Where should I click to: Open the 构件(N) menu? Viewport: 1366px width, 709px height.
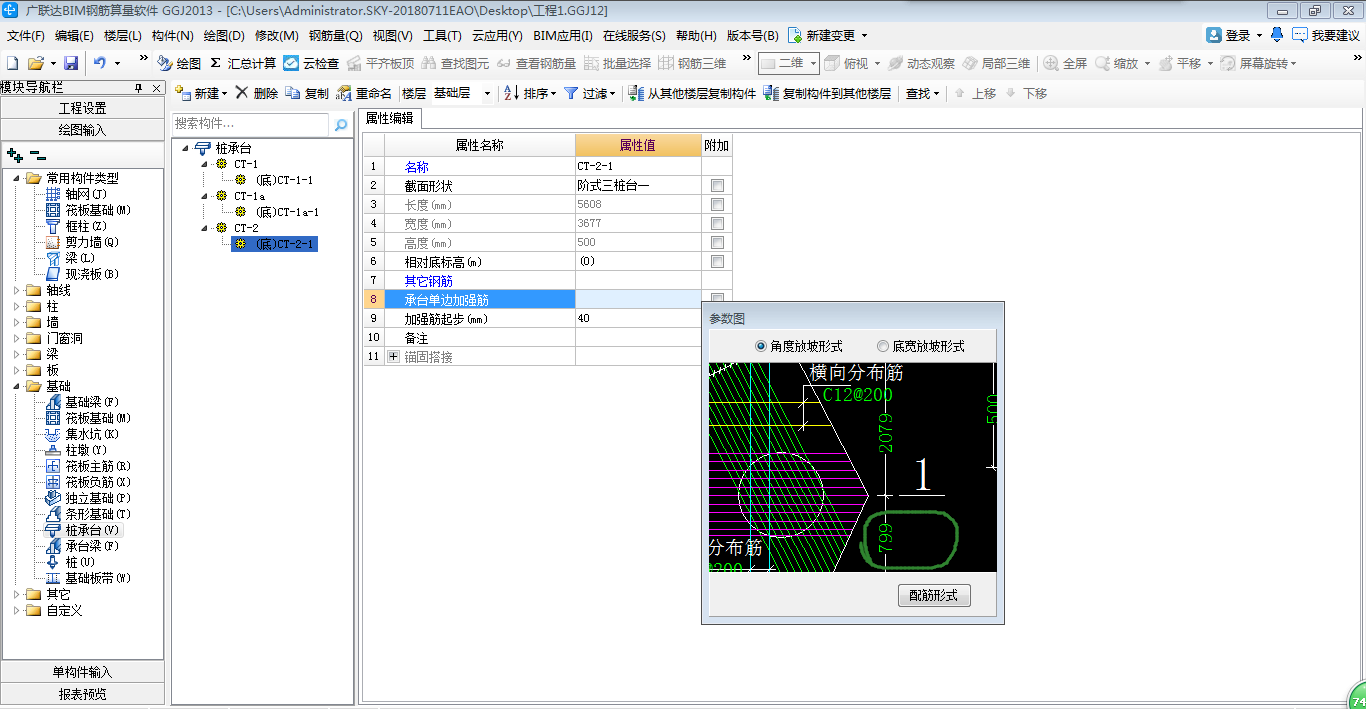click(172, 35)
